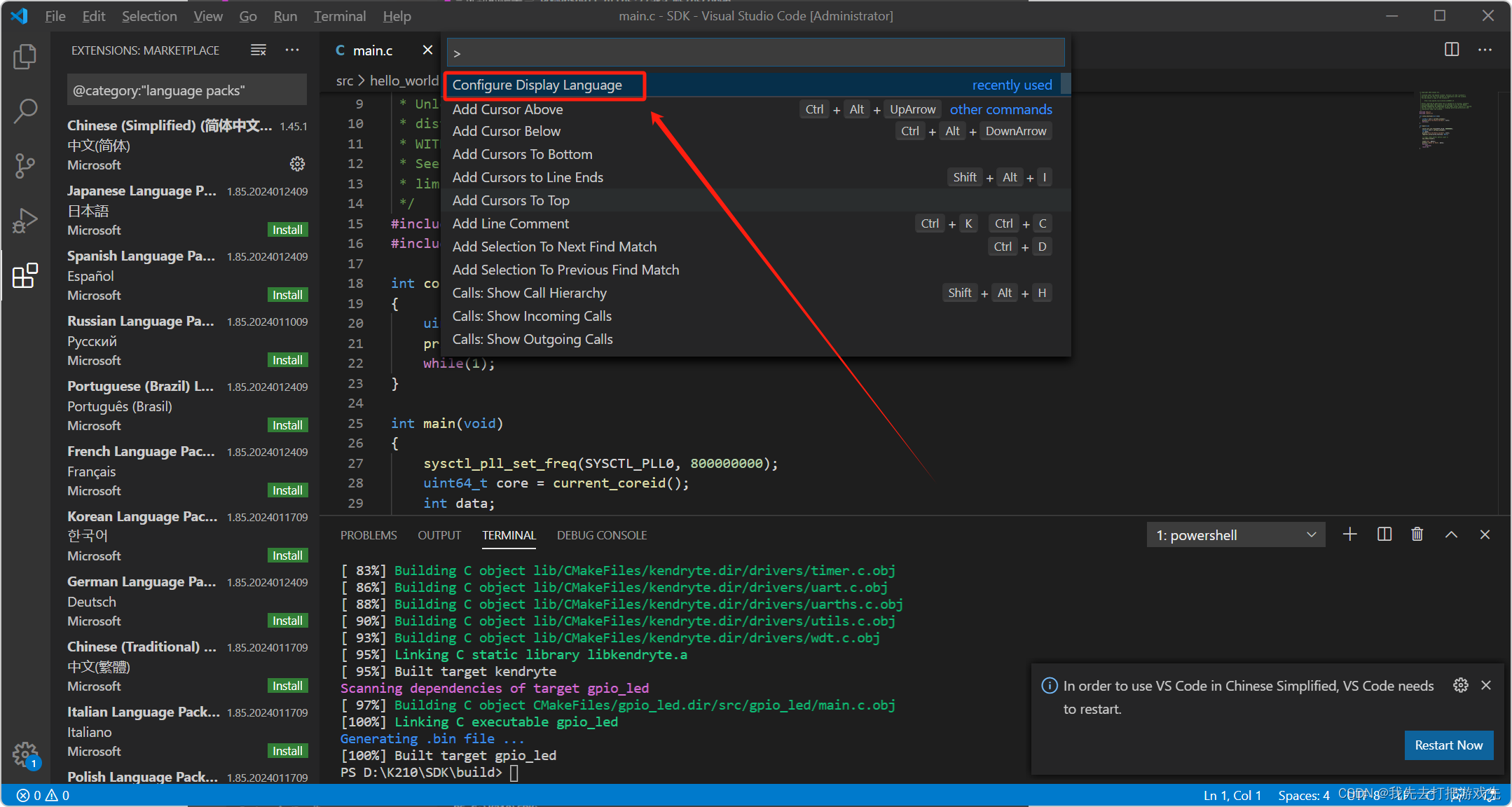Image resolution: width=1512 pixels, height=807 pixels.
Task: Create a new terminal with plus icon
Action: (1350, 534)
